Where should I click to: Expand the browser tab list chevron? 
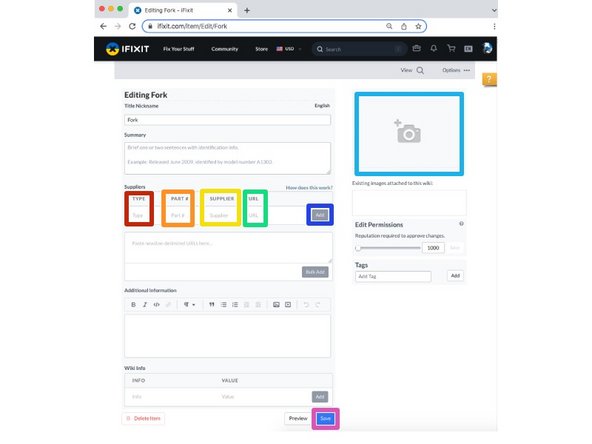pos(494,11)
